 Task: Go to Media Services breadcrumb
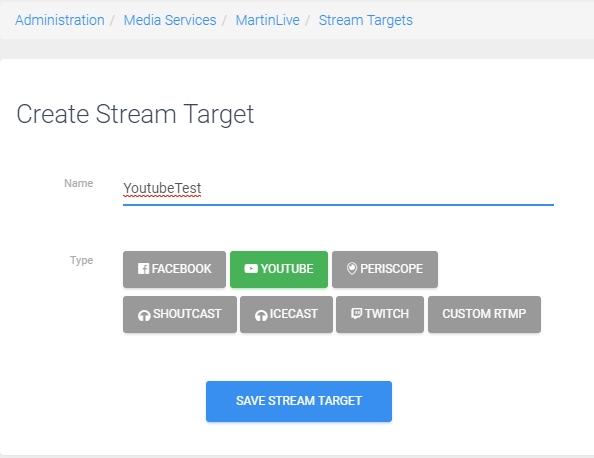click(170, 20)
